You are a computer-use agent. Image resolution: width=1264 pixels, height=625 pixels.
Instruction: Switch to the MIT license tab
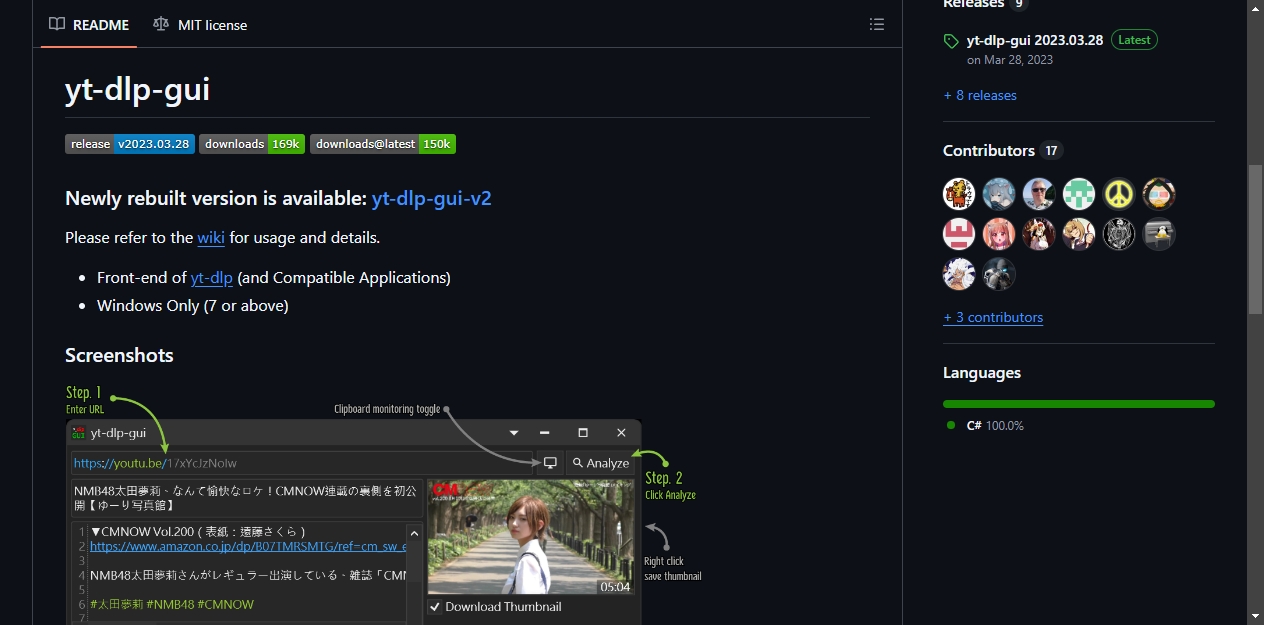tap(201, 24)
